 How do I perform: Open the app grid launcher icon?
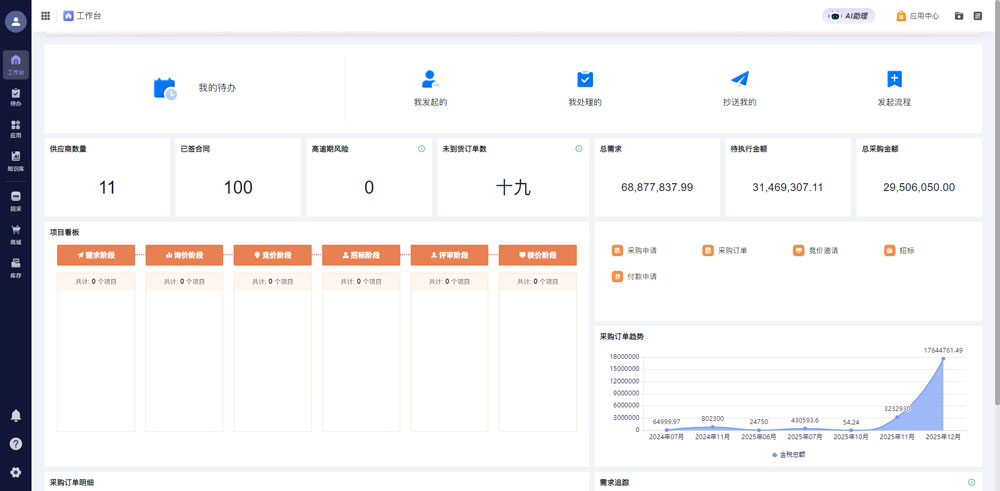46,16
